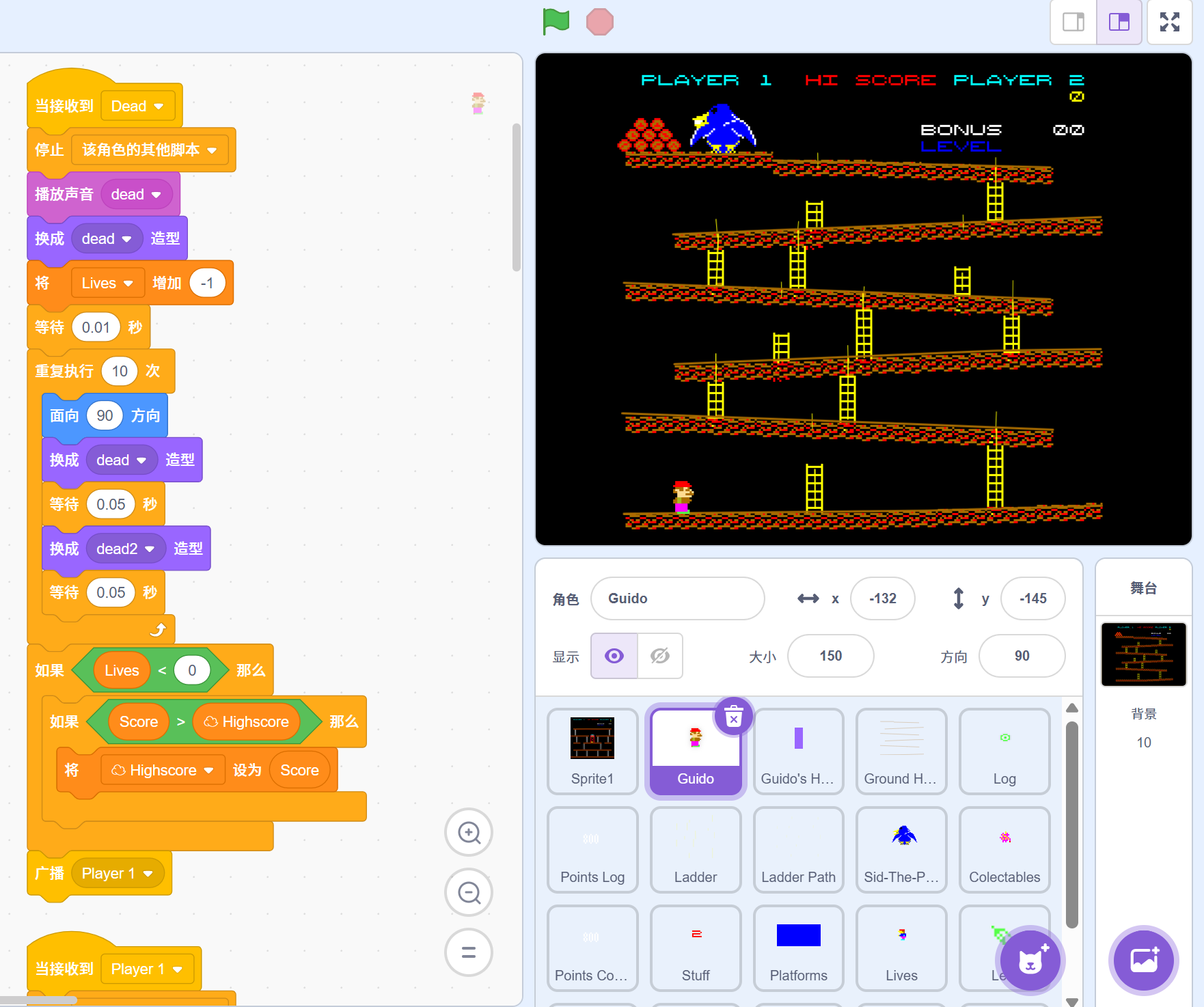This screenshot has width=1204, height=1007.
Task: Switch to large stage layout
Action: tap(1119, 23)
